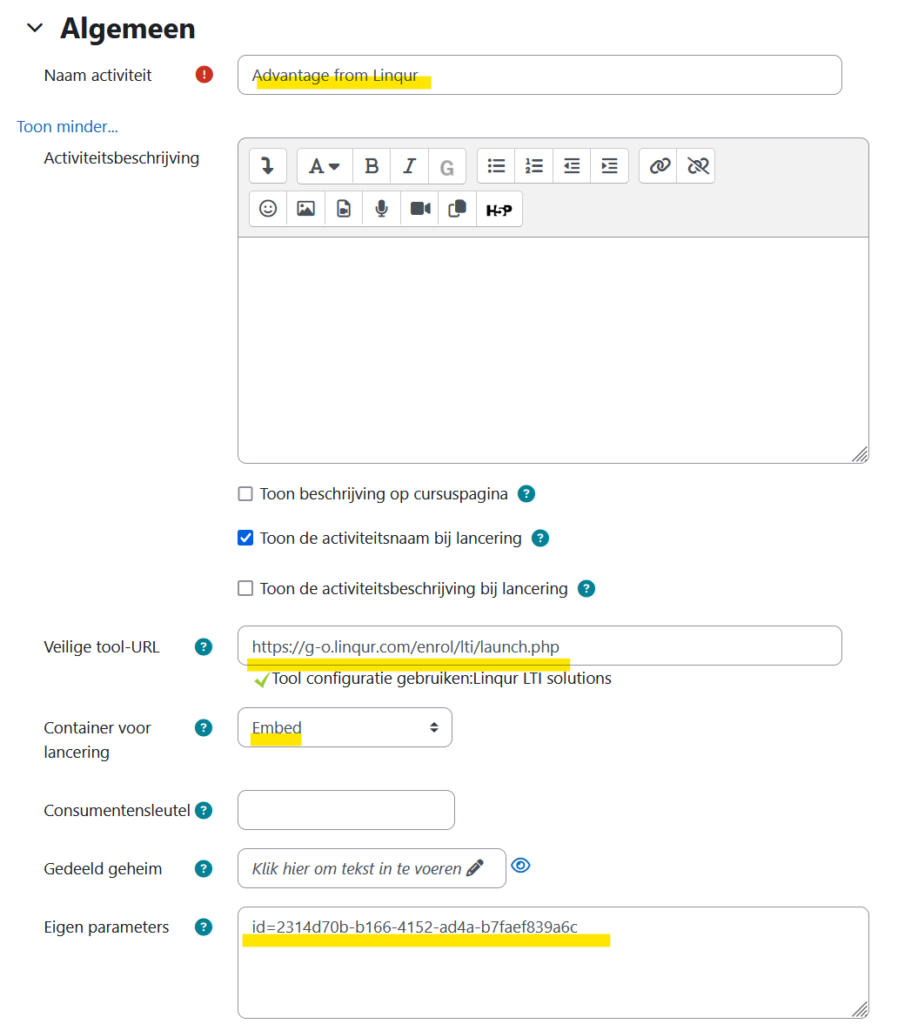The image size is (898, 1024).
Task: Reveal the shared secret with eye icon
Action: (521, 866)
